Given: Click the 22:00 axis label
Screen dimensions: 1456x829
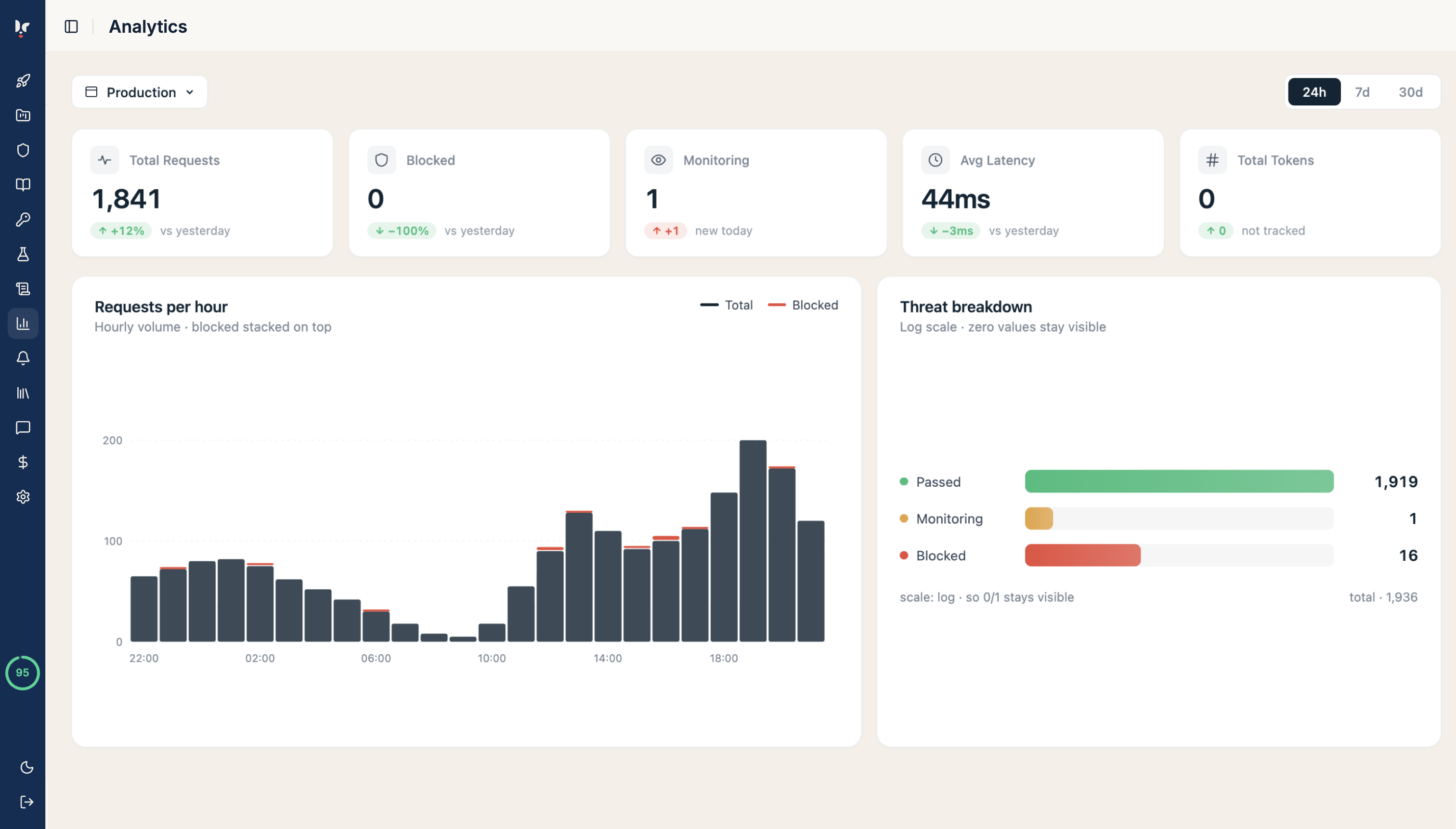Looking at the screenshot, I should [x=143, y=658].
